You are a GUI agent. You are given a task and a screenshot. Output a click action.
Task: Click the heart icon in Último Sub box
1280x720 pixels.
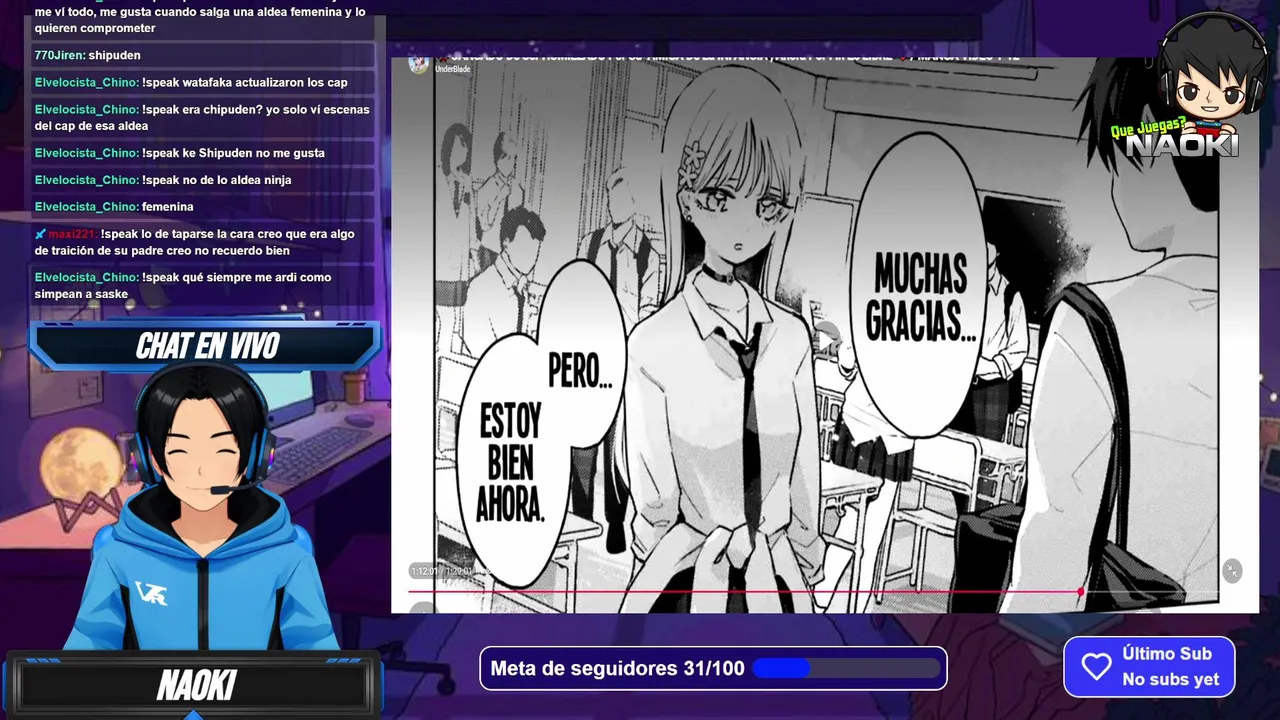(1096, 667)
